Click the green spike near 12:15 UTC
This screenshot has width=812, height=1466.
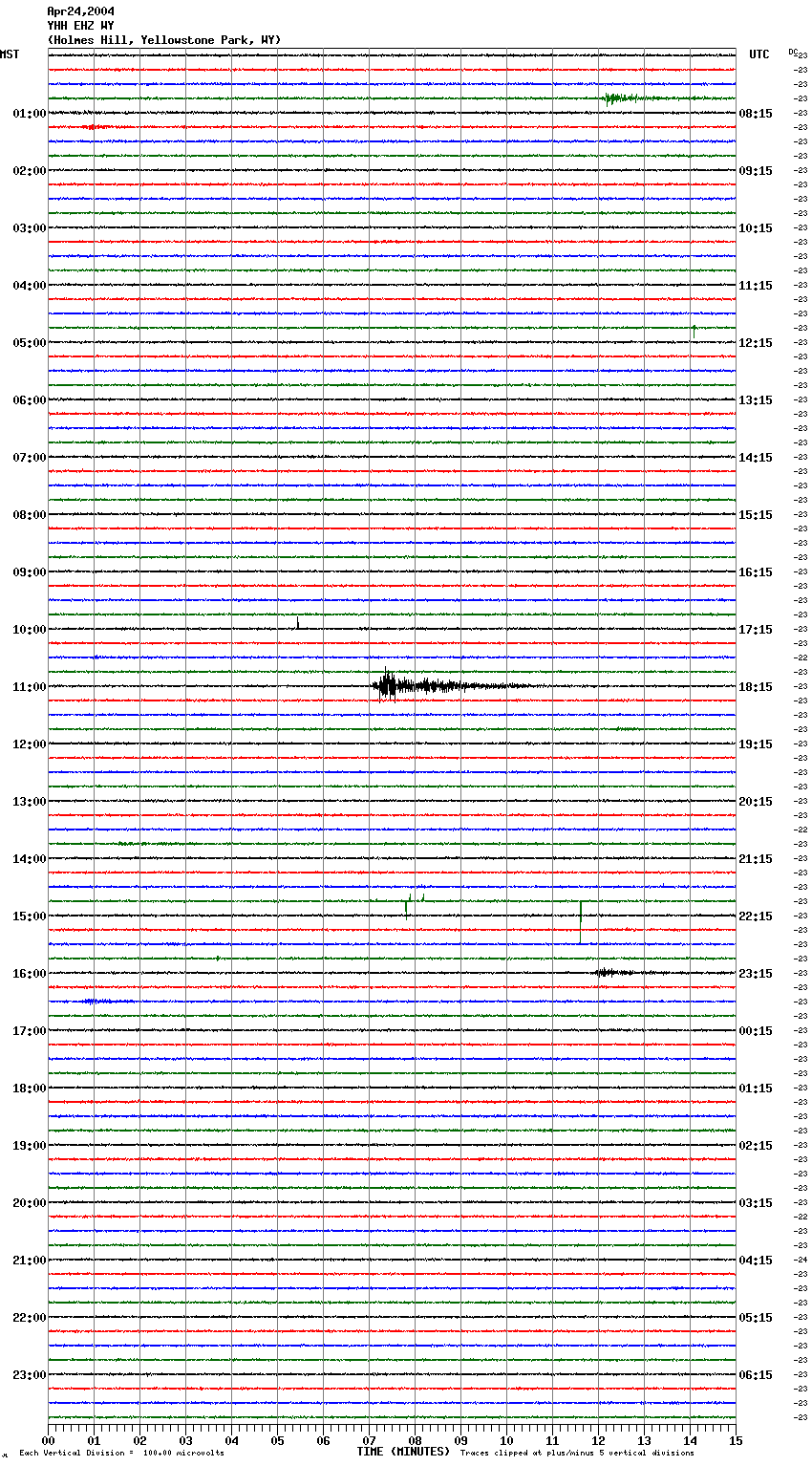click(694, 331)
